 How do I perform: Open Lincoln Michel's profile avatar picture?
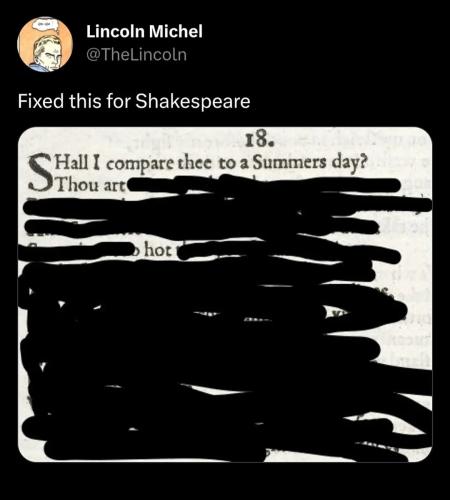point(45,44)
